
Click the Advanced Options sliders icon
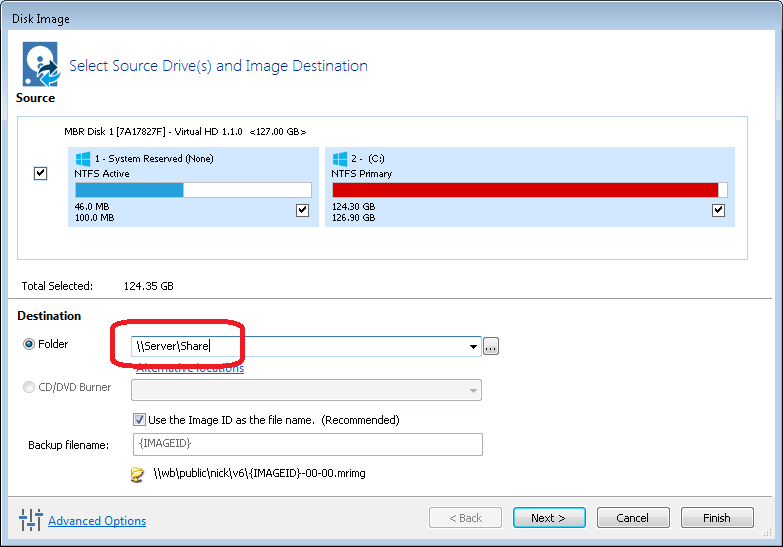31,520
